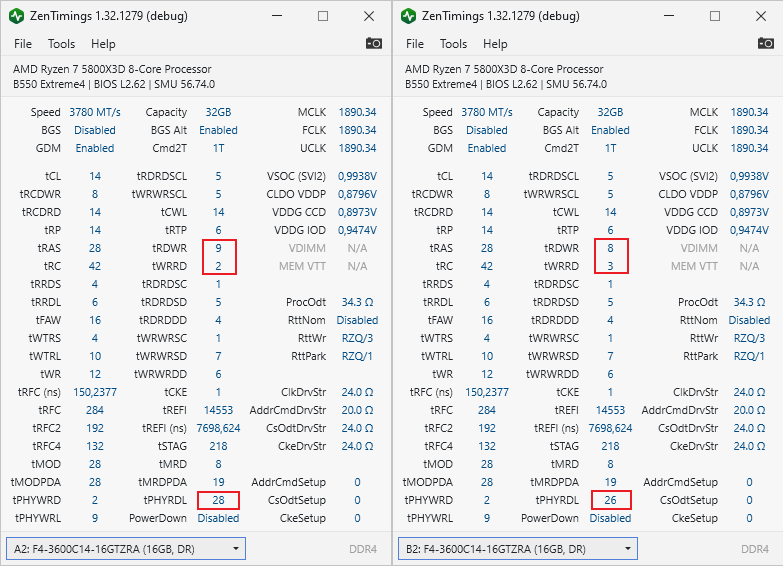Minimize the right ZenTimings window
The image size is (783, 566).
point(669,16)
